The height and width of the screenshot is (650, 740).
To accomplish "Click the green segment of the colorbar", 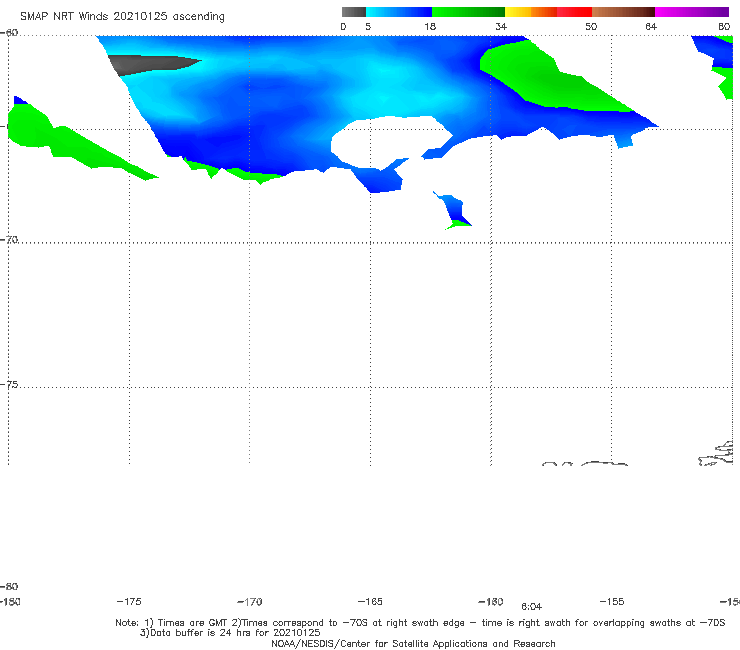I will point(468,12).
